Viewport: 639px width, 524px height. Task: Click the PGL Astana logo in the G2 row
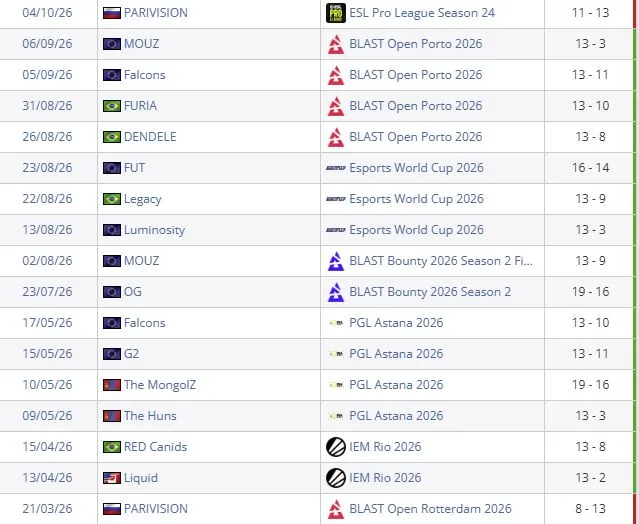point(336,354)
